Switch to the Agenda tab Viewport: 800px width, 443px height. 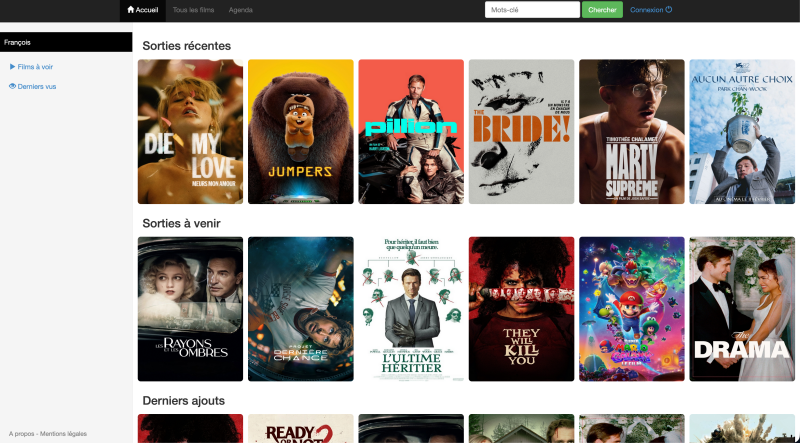[240, 10]
